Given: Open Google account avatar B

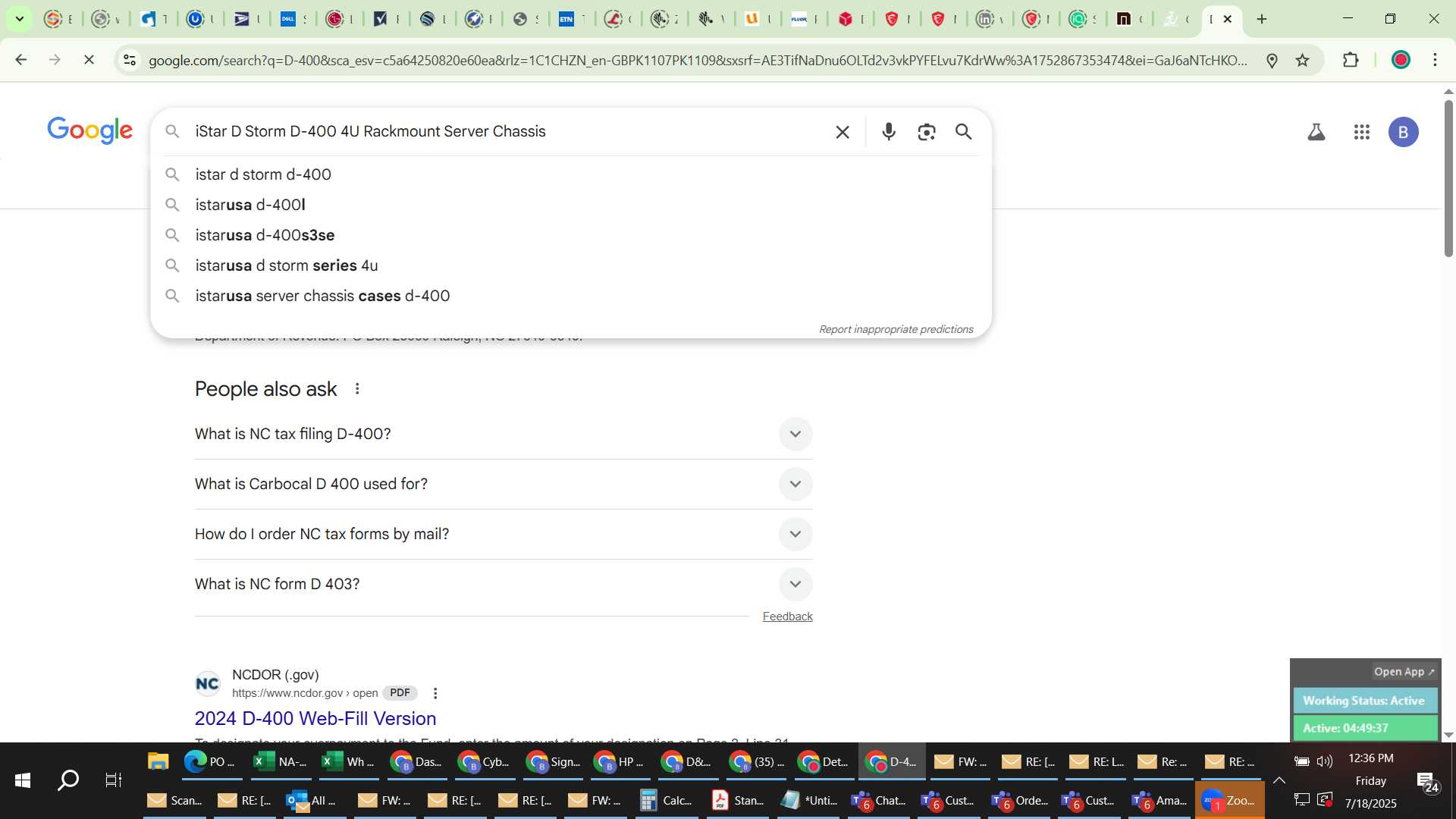Looking at the screenshot, I should pos(1404,132).
